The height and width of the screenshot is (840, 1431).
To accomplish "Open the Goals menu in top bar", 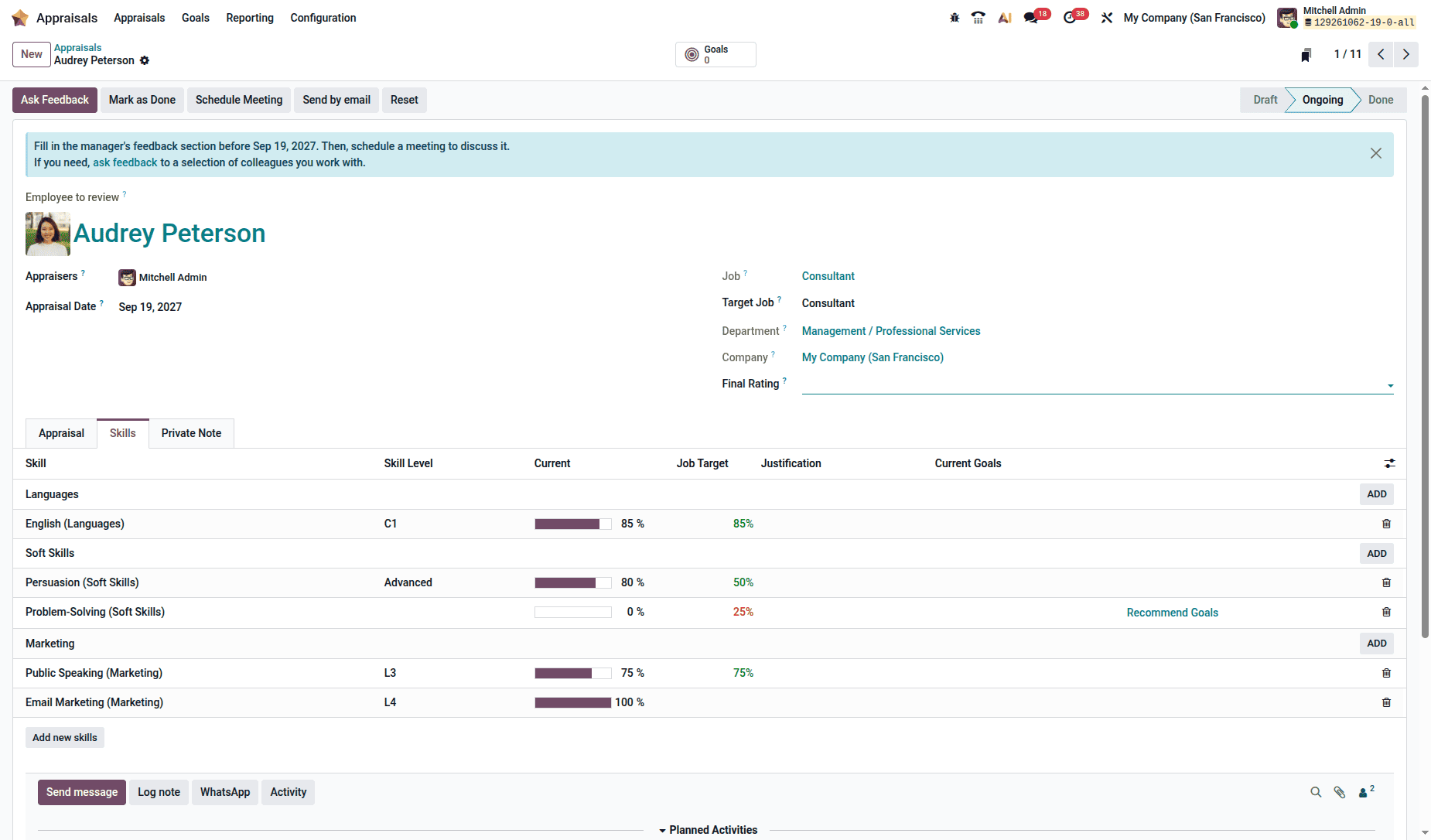I will 196,18.
